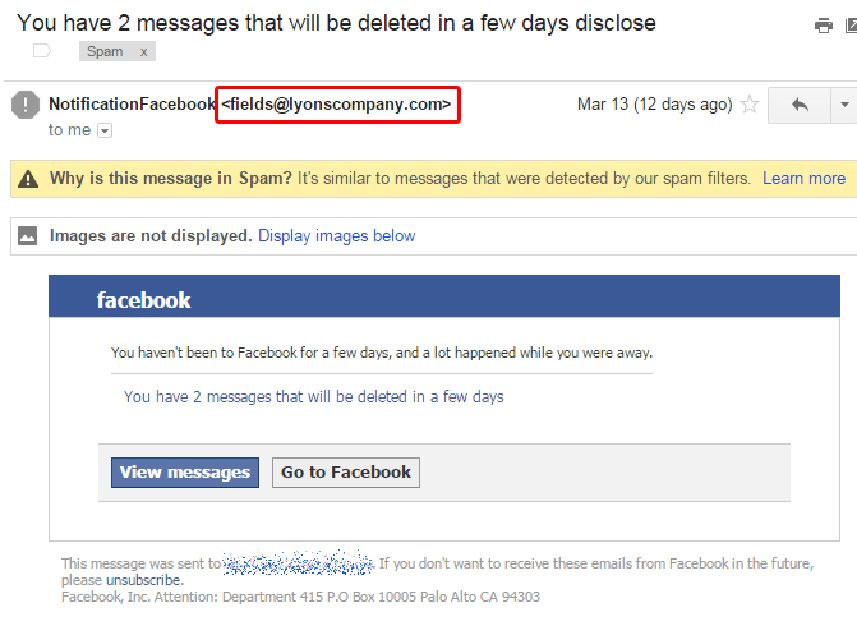This screenshot has width=857, height=626.
Task: Click the Spam label tag
Action: point(105,51)
